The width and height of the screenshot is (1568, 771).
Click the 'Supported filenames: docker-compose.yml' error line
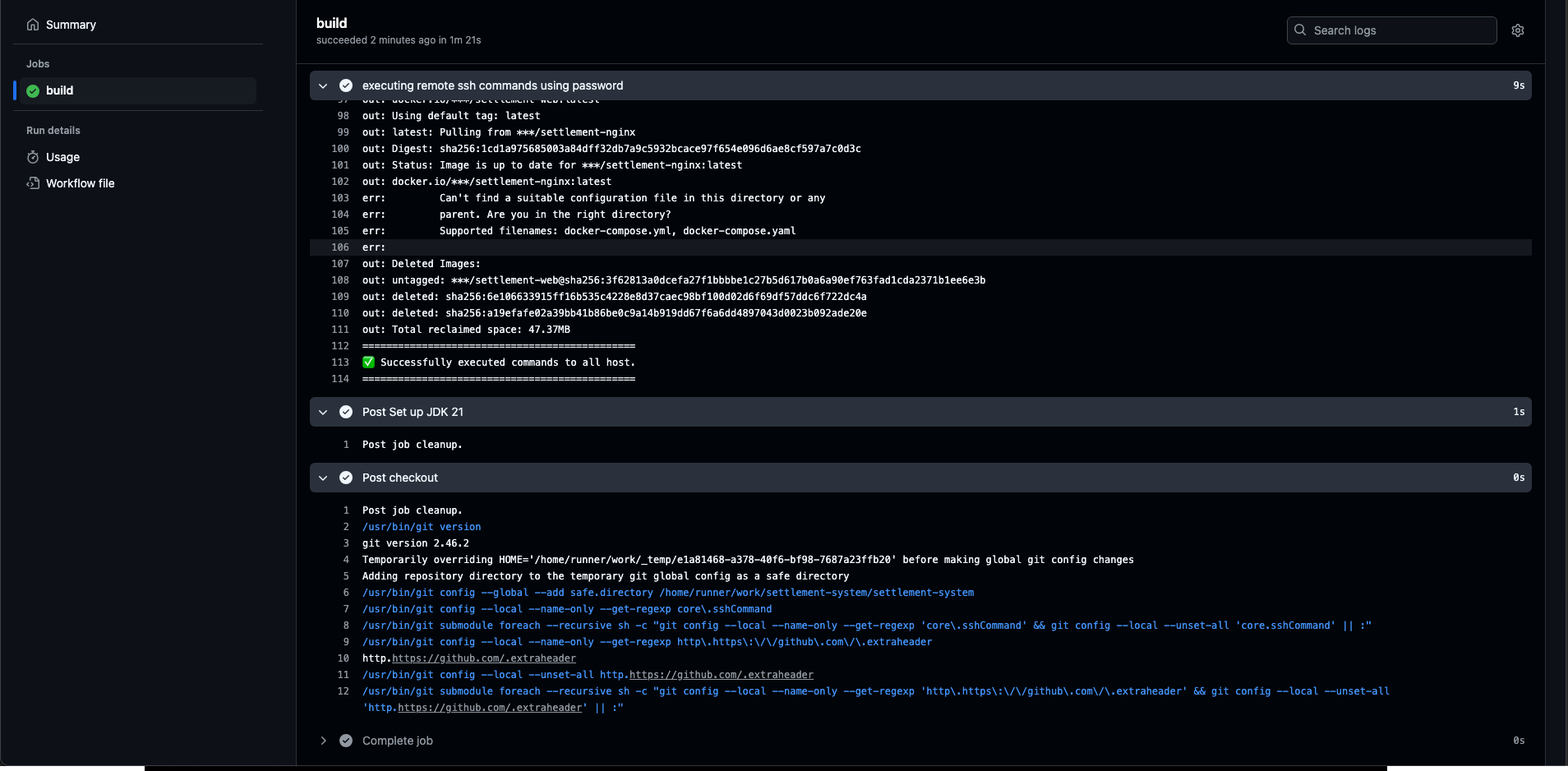point(579,231)
